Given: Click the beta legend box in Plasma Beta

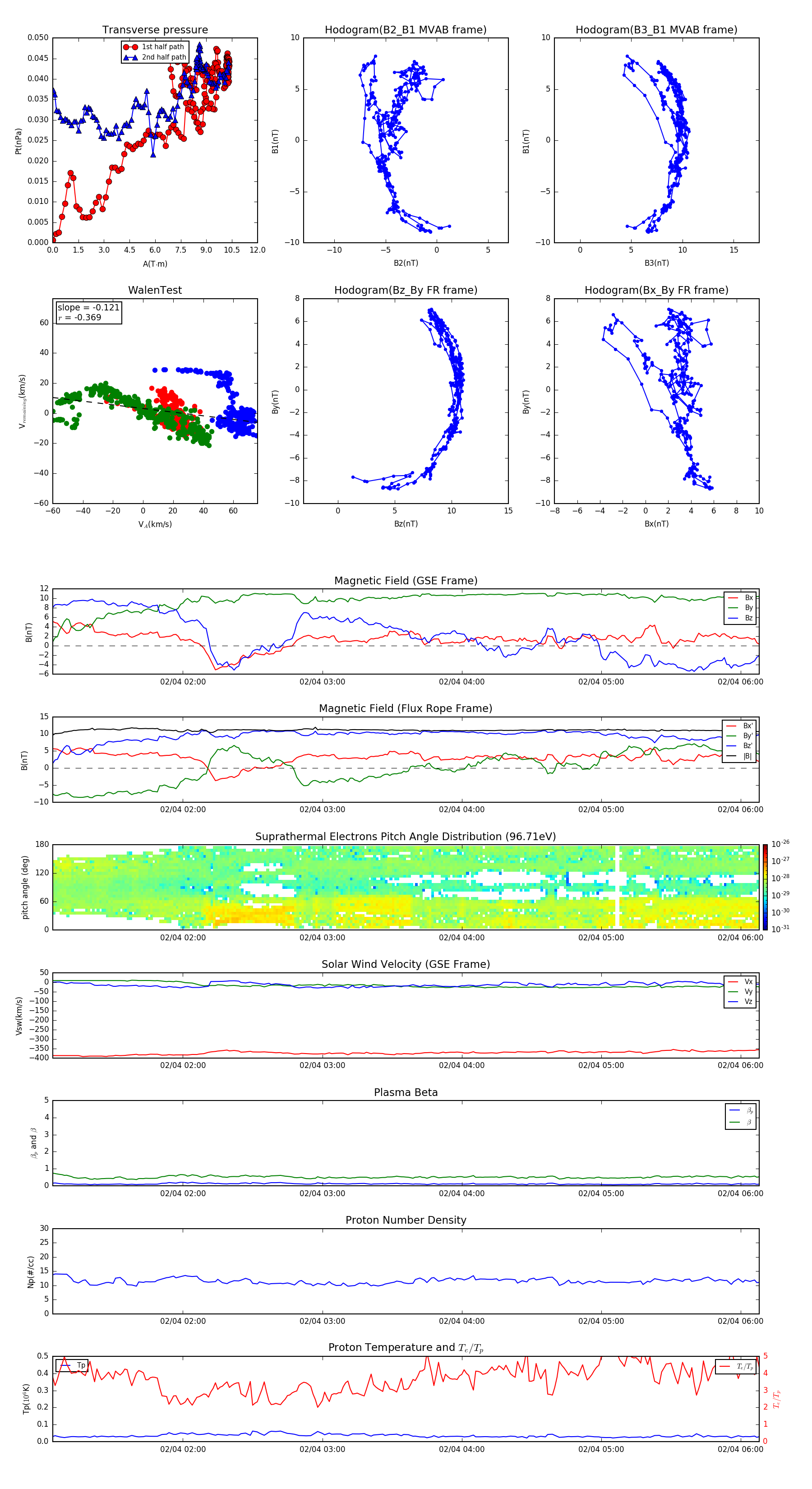Looking at the screenshot, I should coord(740,1116).
